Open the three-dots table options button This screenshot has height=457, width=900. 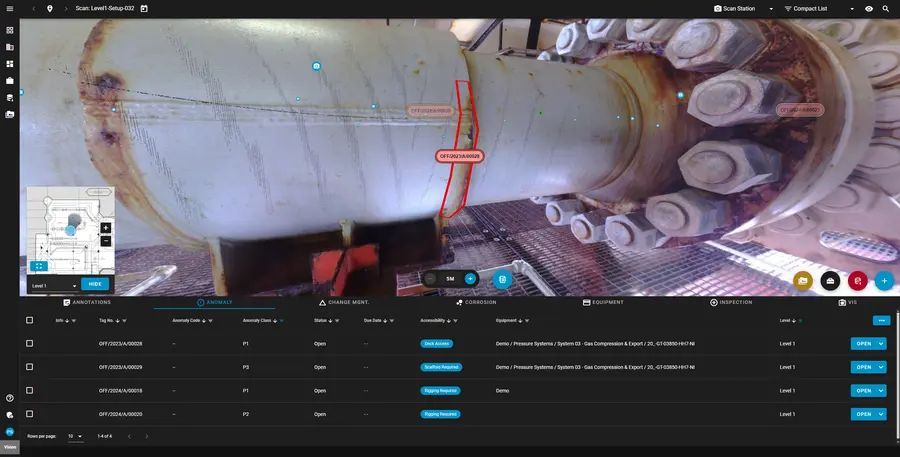[881, 320]
